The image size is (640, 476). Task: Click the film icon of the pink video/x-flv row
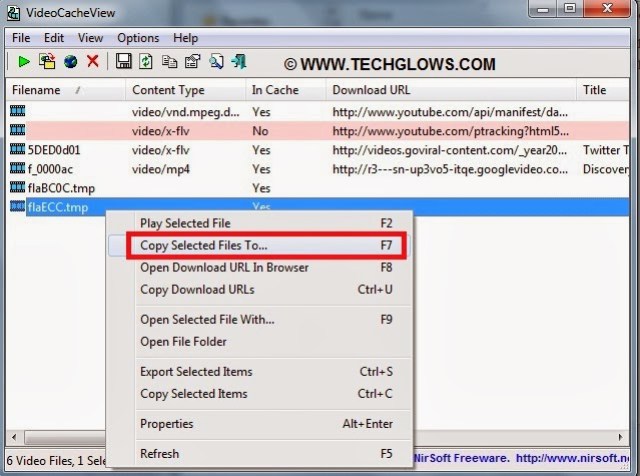coord(18,130)
